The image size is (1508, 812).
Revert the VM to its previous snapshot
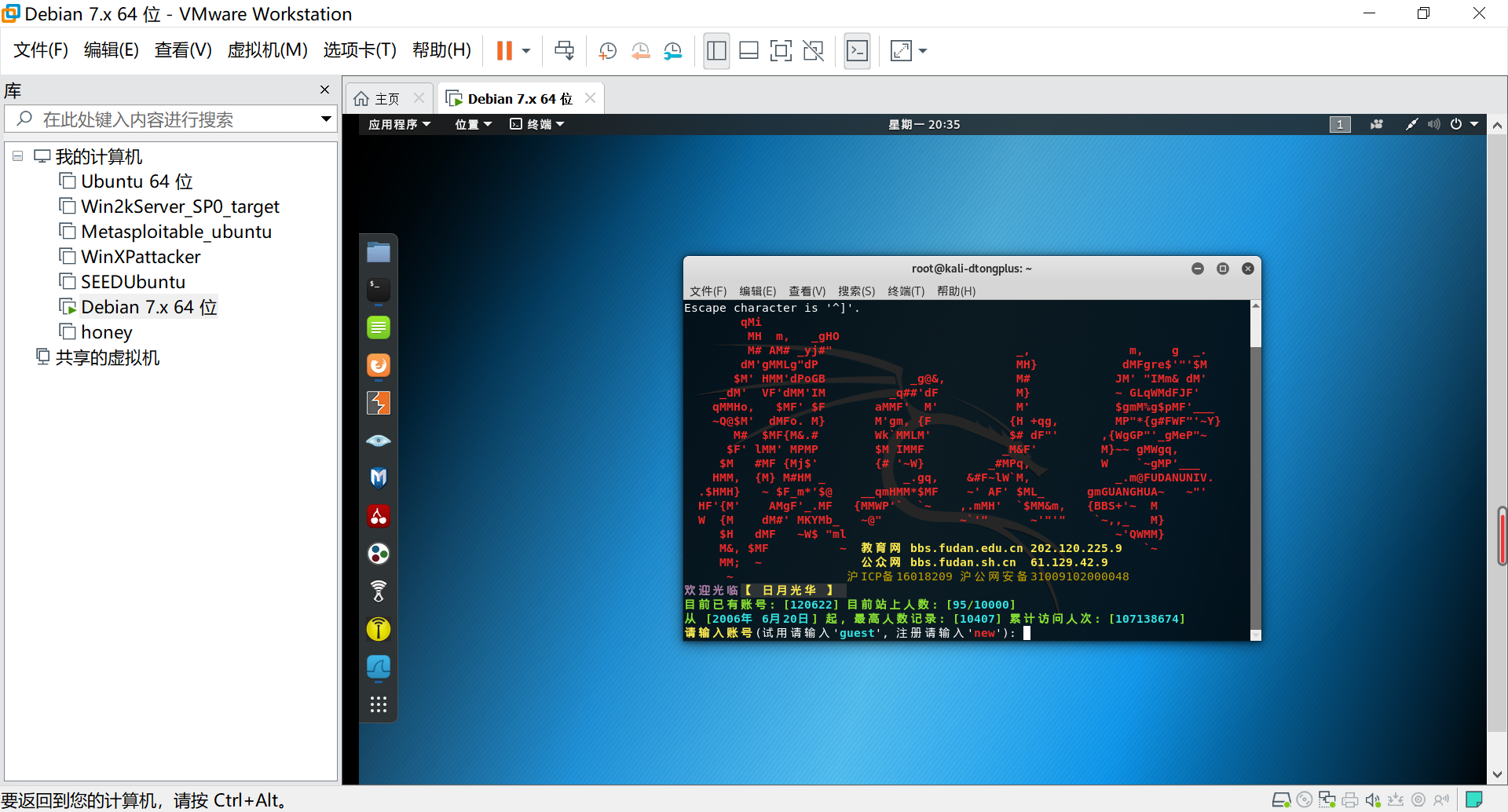(x=640, y=51)
